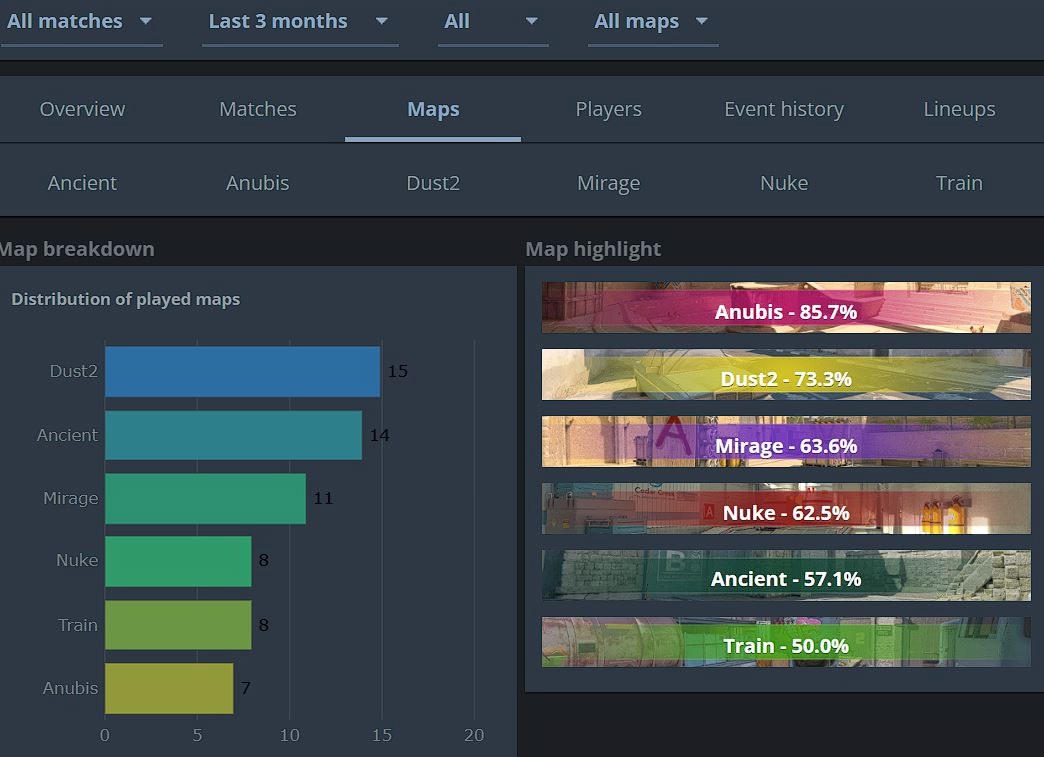Click the Map breakdown heading
The height and width of the screenshot is (757, 1044).
tap(77, 249)
